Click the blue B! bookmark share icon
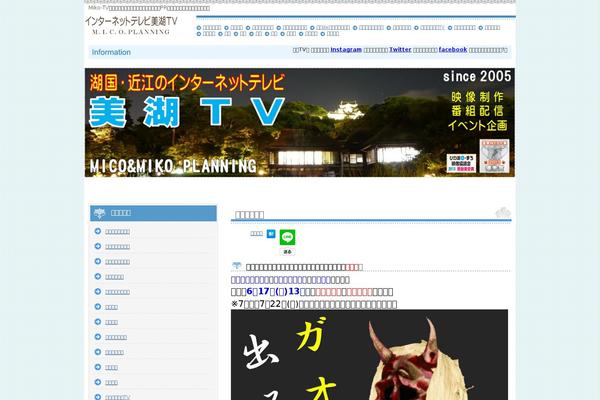 (x=271, y=234)
